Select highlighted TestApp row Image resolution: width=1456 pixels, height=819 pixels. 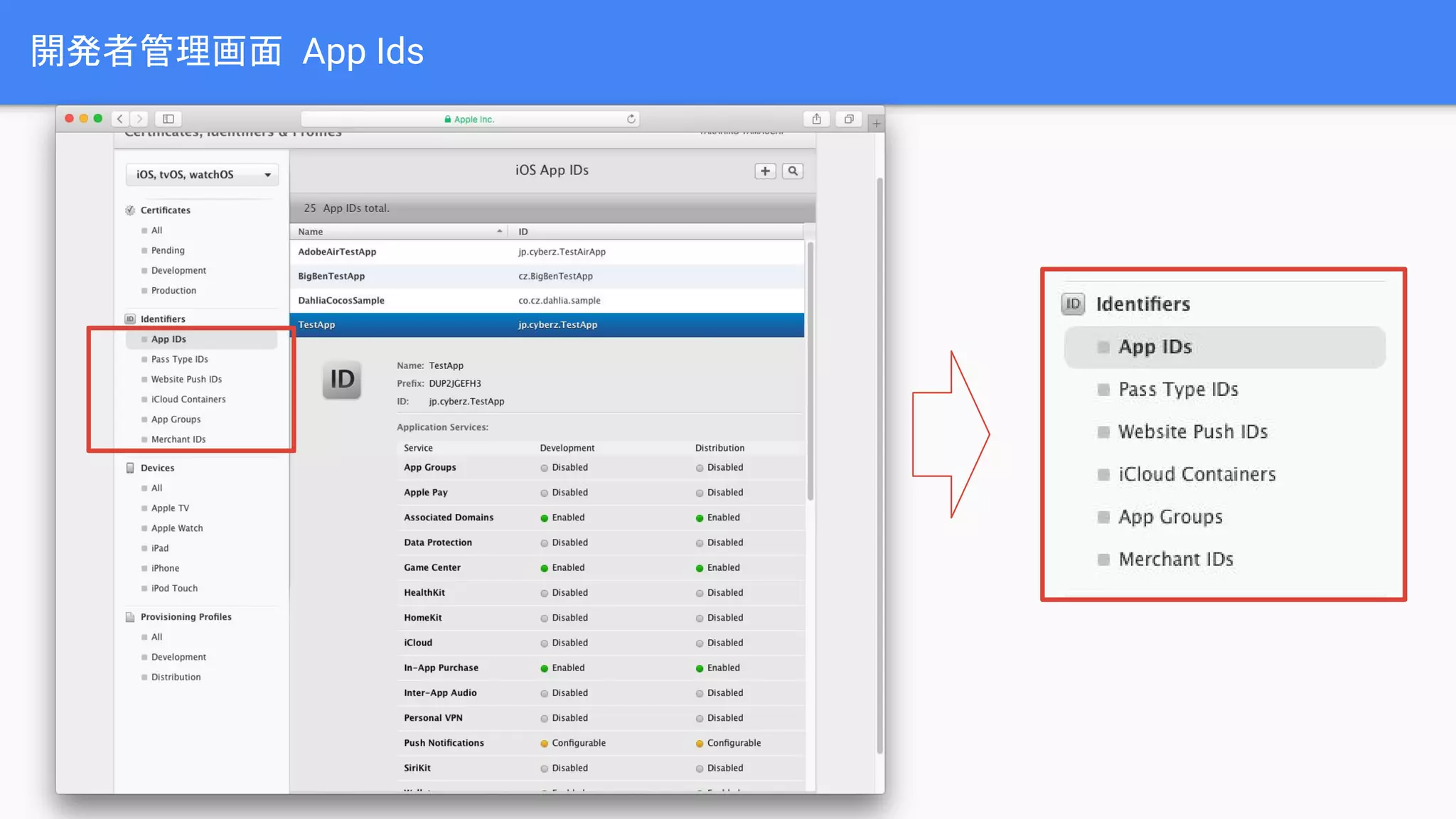click(547, 325)
